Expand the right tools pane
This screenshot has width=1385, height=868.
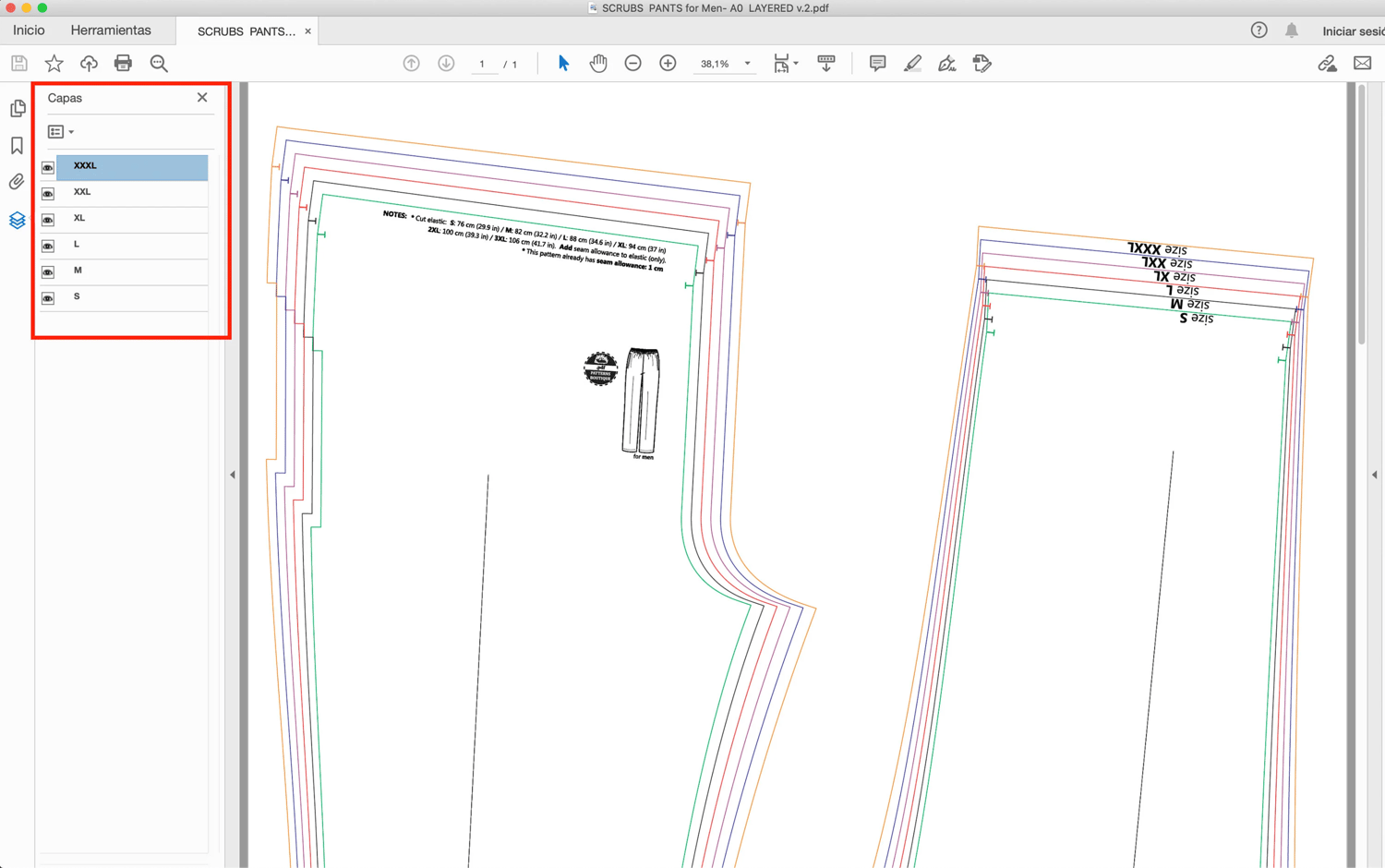click(1374, 475)
